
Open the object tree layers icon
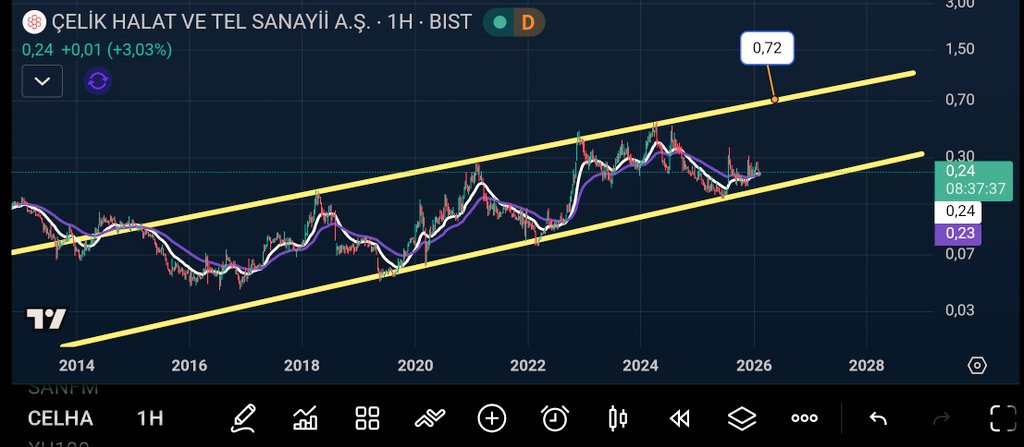coord(742,418)
